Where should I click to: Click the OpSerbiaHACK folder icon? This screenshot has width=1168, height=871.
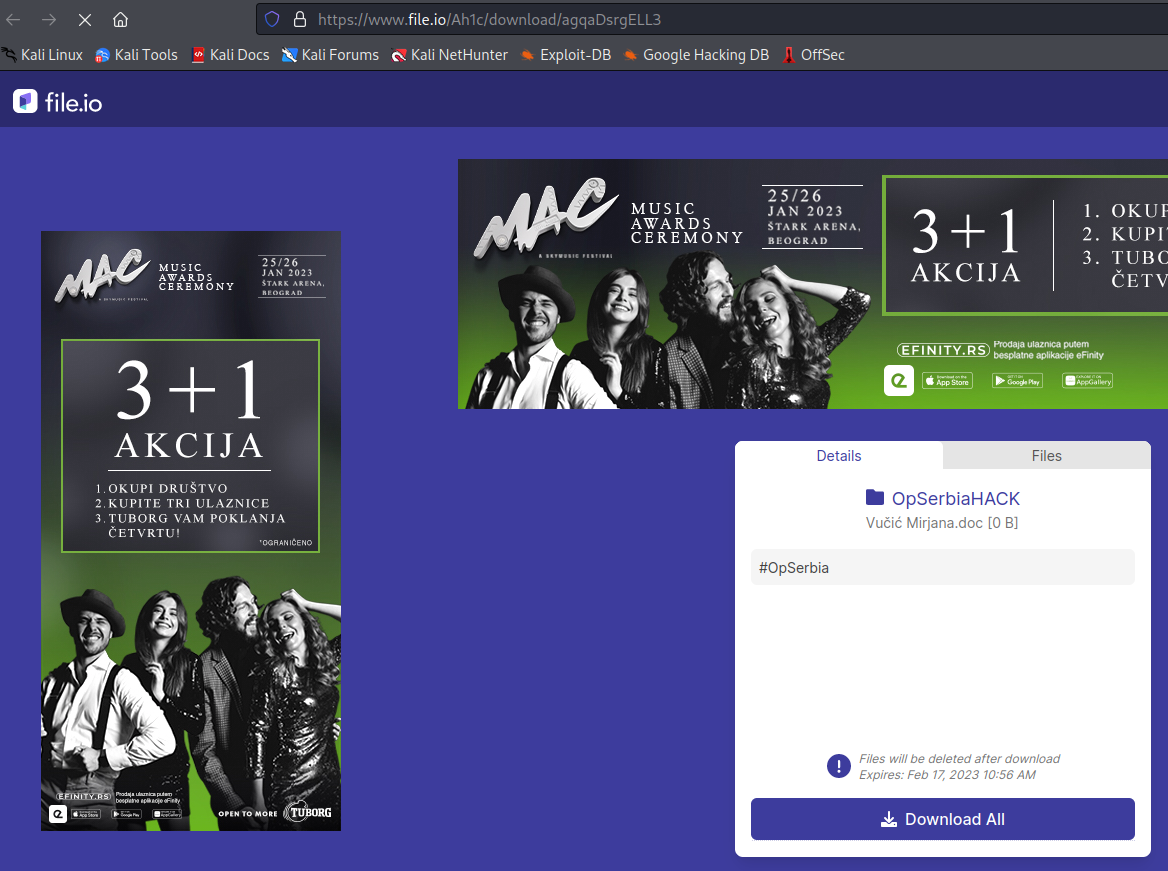[x=875, y=498]
